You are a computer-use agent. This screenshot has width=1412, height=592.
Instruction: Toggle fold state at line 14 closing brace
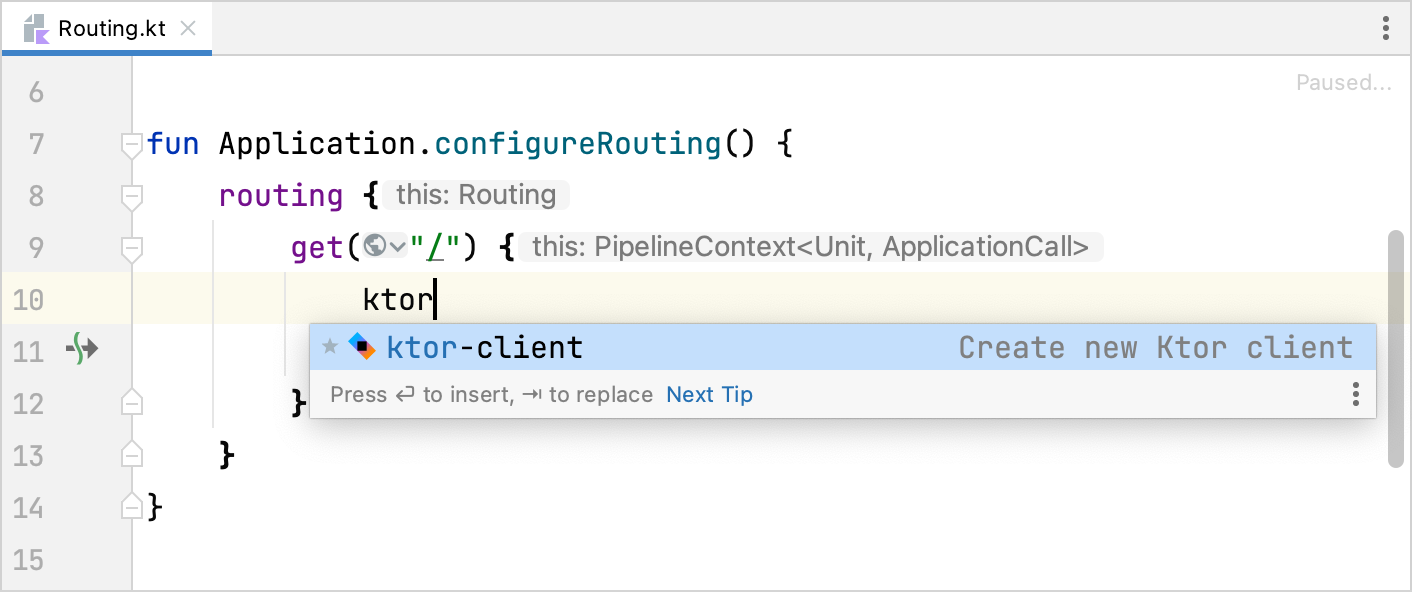click(130, 507)
